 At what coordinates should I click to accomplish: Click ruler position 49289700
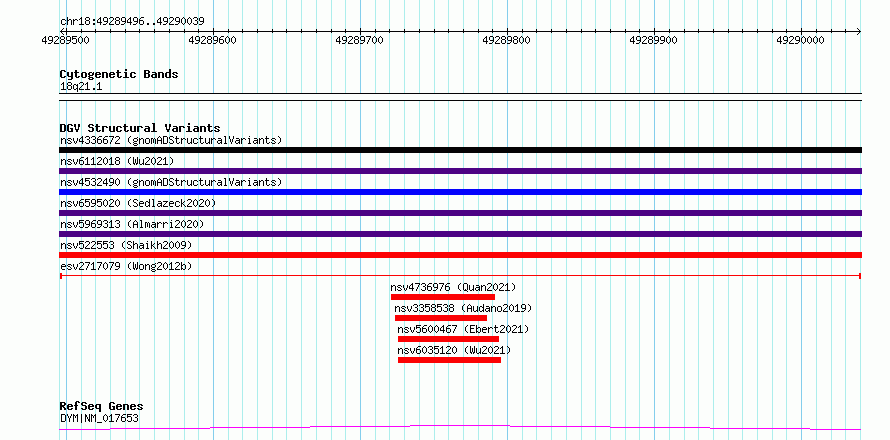[360, 40]
